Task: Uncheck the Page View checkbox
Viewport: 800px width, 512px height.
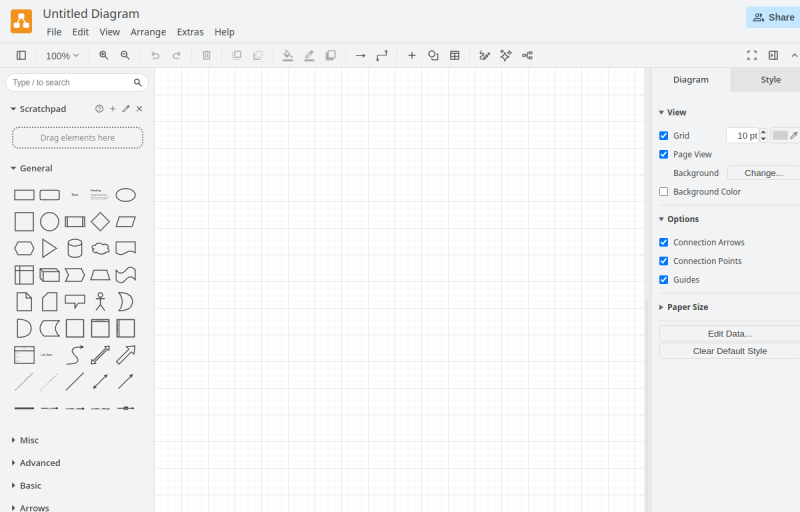Action: (664, 155)
